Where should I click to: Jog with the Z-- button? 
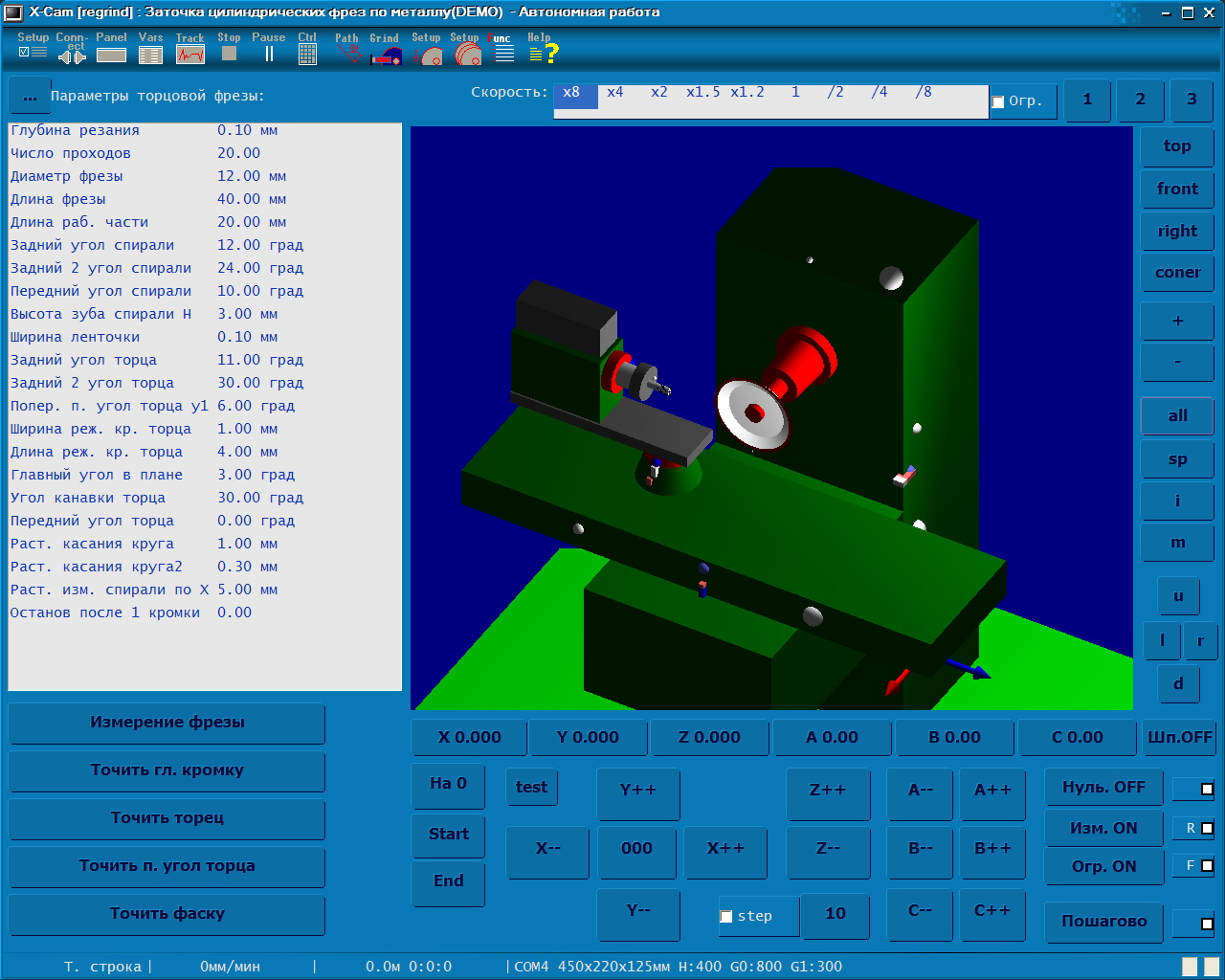tap(829, 851)
